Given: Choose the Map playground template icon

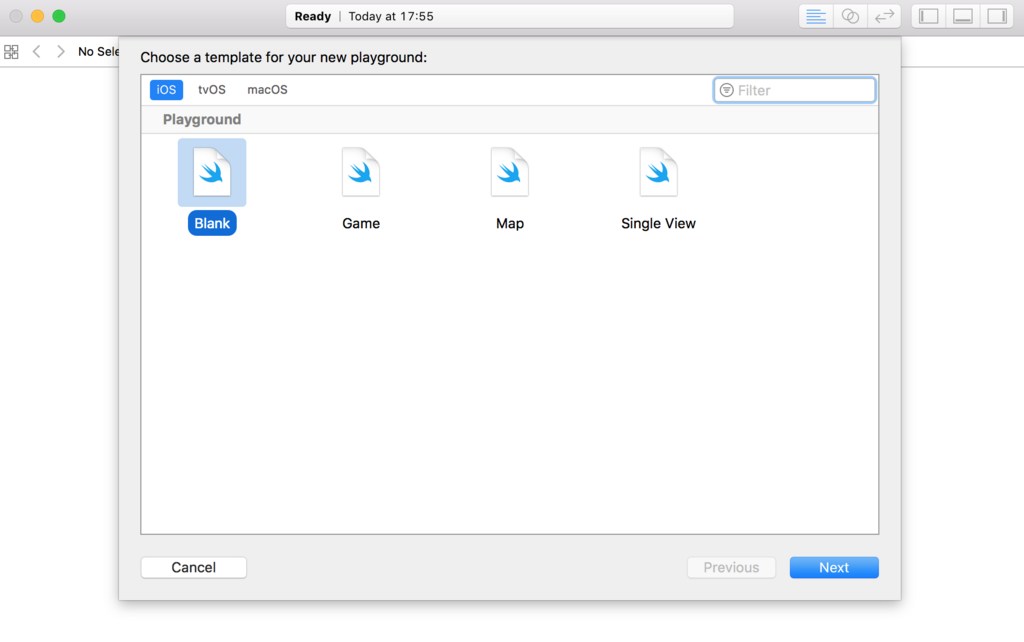Looking at the screenshot, I should click(509, 172).
